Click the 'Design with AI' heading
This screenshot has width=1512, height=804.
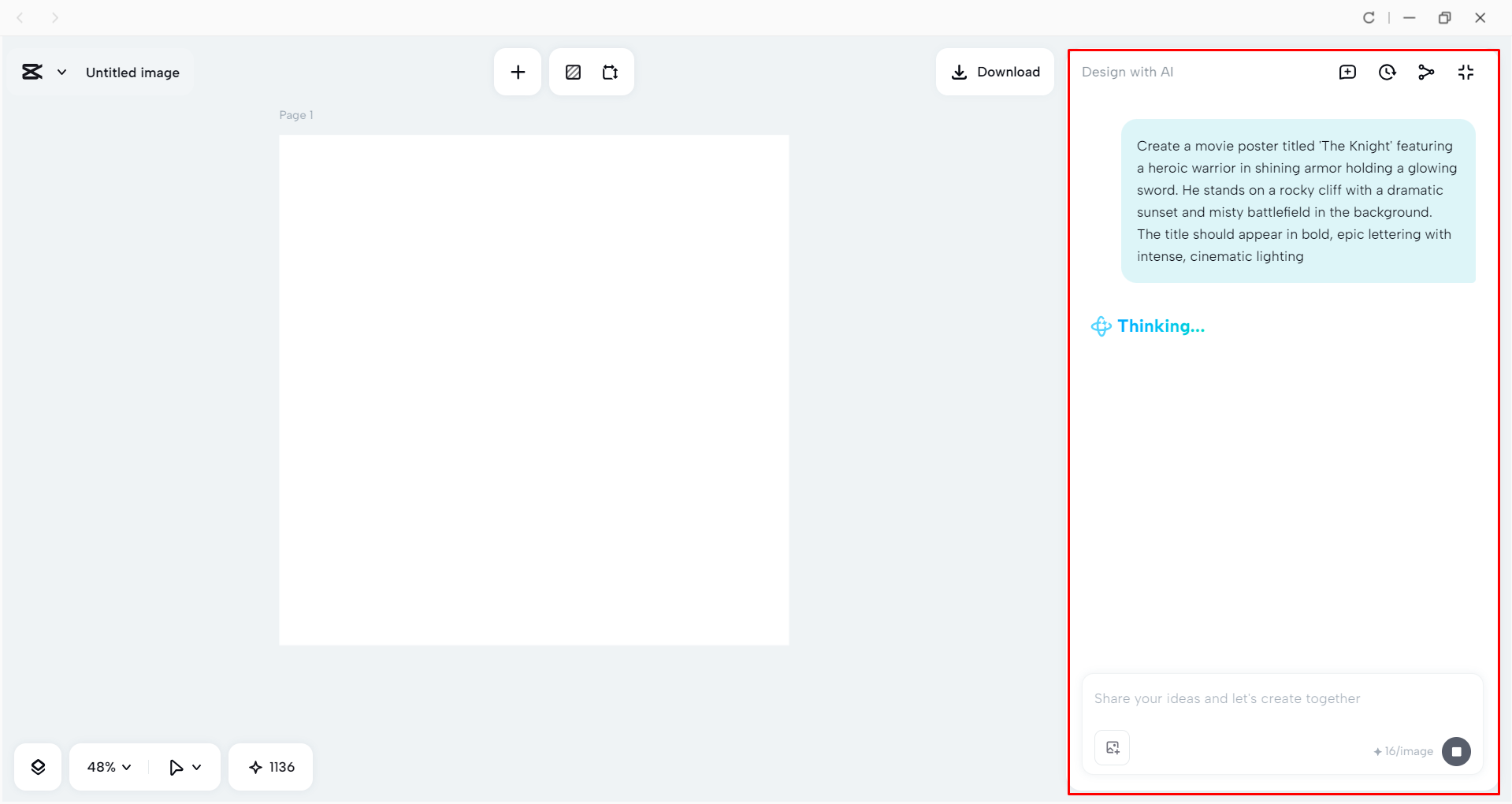click(1127, 72)
